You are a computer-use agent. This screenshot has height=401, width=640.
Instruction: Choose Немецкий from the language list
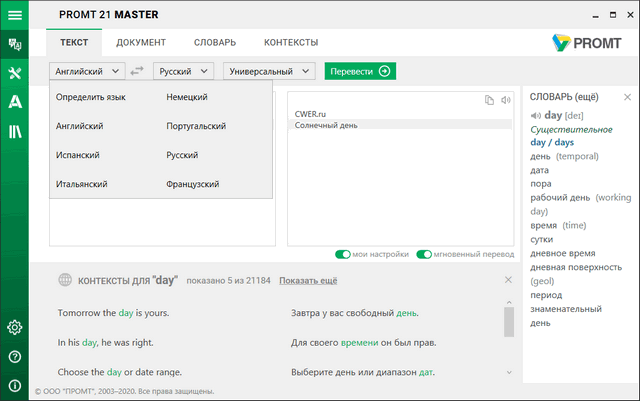tap(187, 97)
